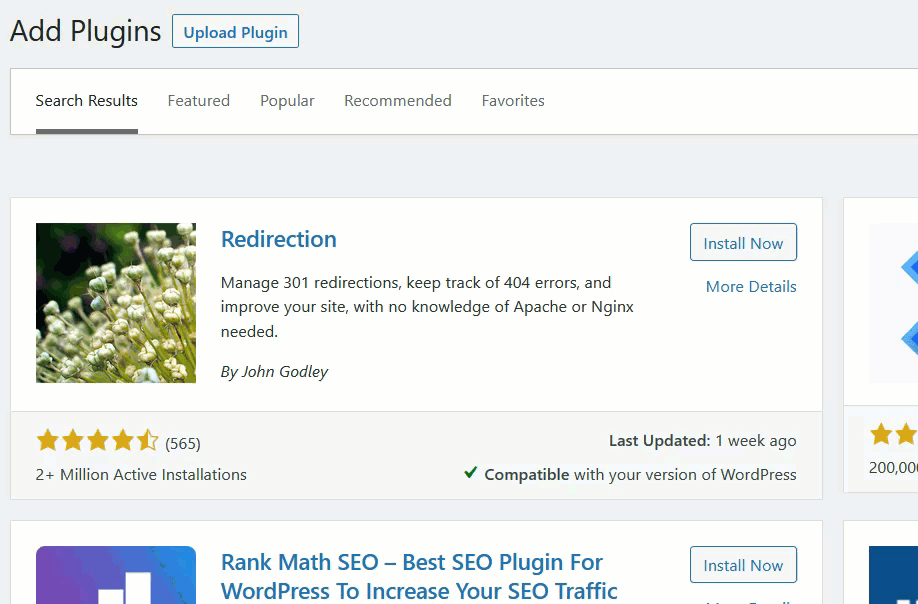Click the Upload Plugin button

click(x=235, y=32)
